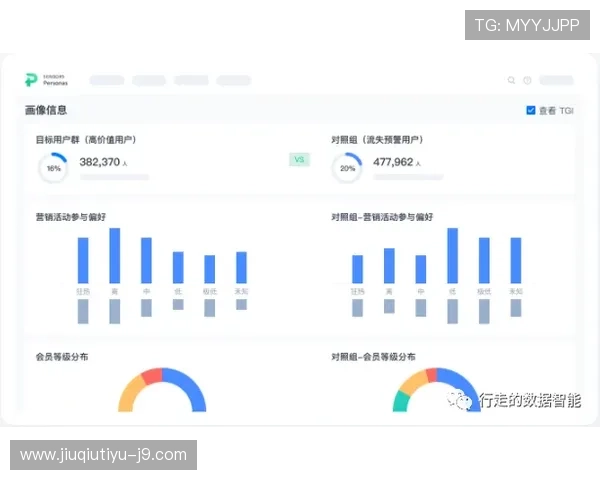Select the 20% progress ring

347,168
